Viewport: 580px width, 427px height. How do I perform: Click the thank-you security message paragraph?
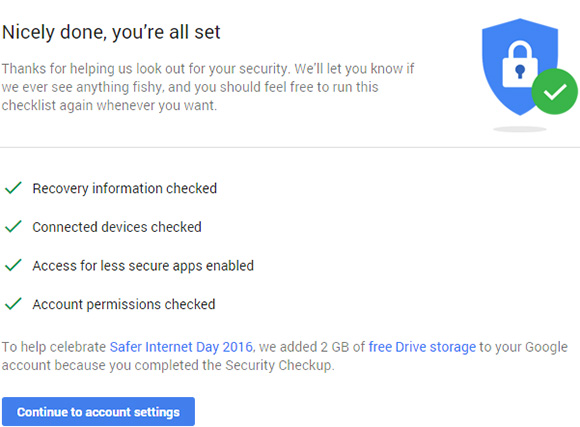208,87
